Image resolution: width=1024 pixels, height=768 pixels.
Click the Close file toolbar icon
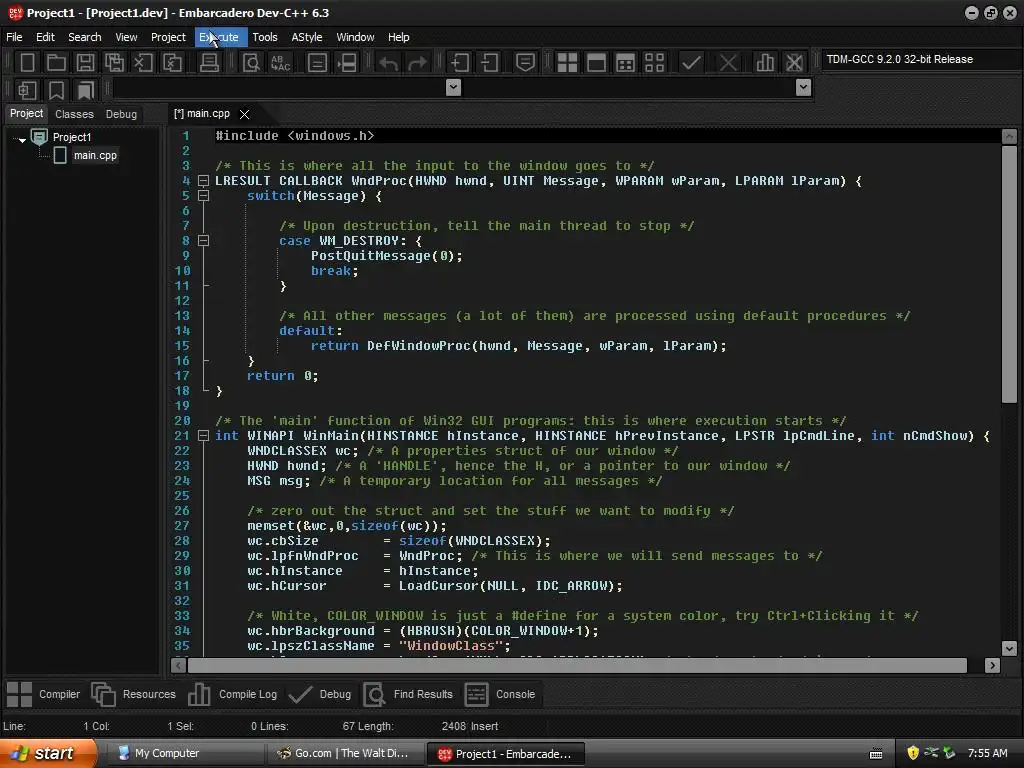pos(143,63)
